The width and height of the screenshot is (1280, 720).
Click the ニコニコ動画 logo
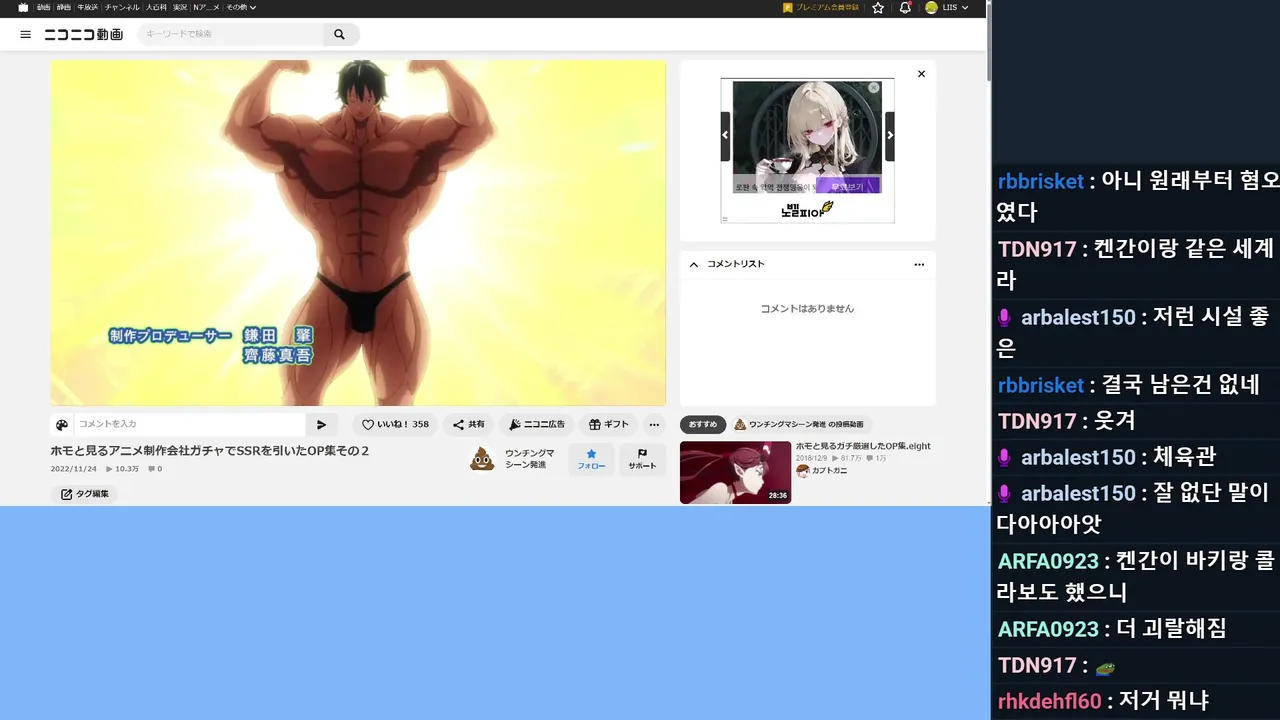tap(84, 34)
